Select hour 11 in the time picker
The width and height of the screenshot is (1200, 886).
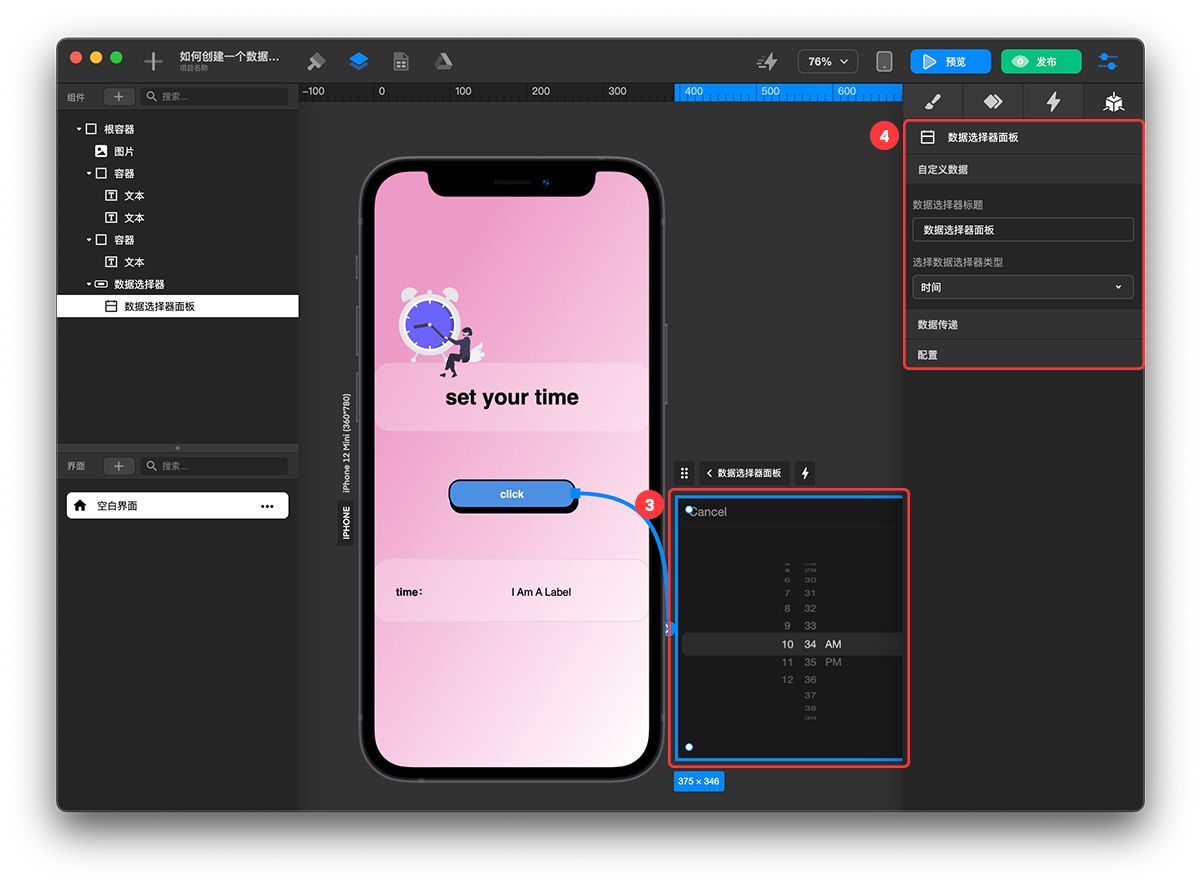pyautogui.click(x=788, y=662)
